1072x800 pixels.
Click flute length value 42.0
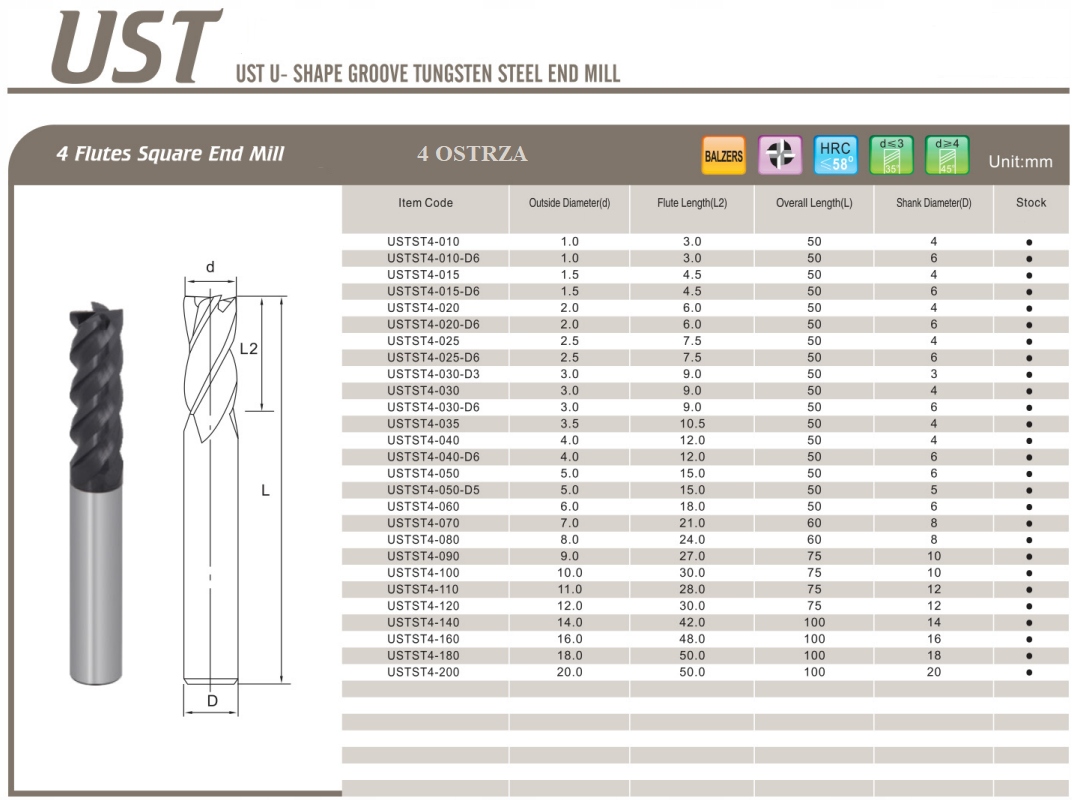[x=692, y=623]
